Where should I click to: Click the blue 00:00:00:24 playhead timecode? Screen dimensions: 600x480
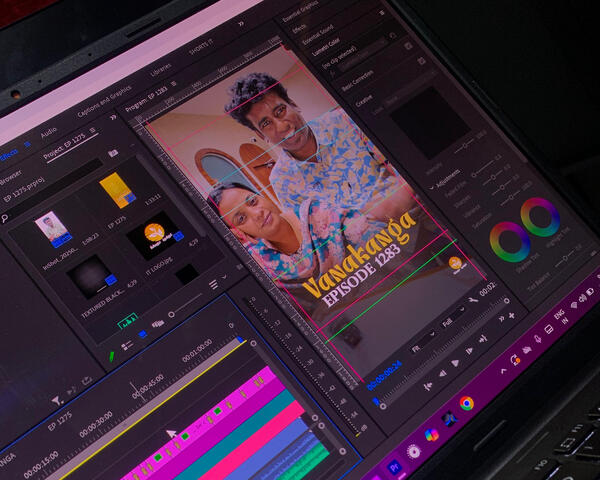coord(384,376)
